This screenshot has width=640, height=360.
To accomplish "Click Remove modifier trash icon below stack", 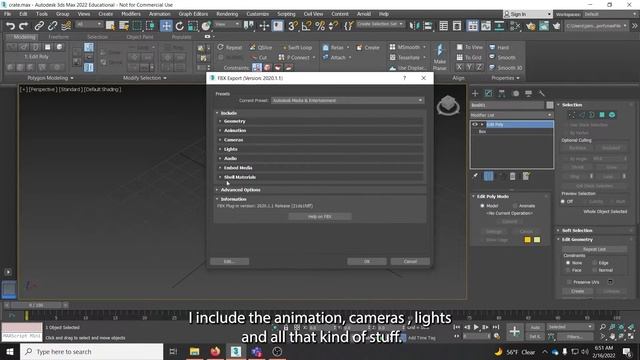I will [x=513, y=176].
